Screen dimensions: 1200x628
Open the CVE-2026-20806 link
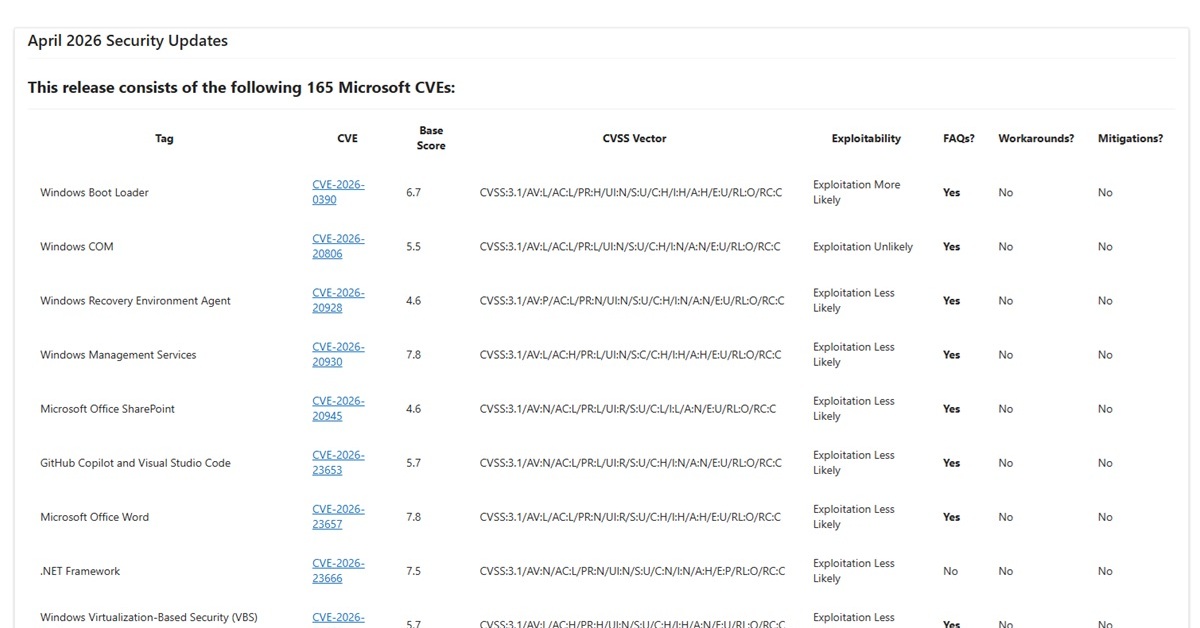tap(337, 246)
